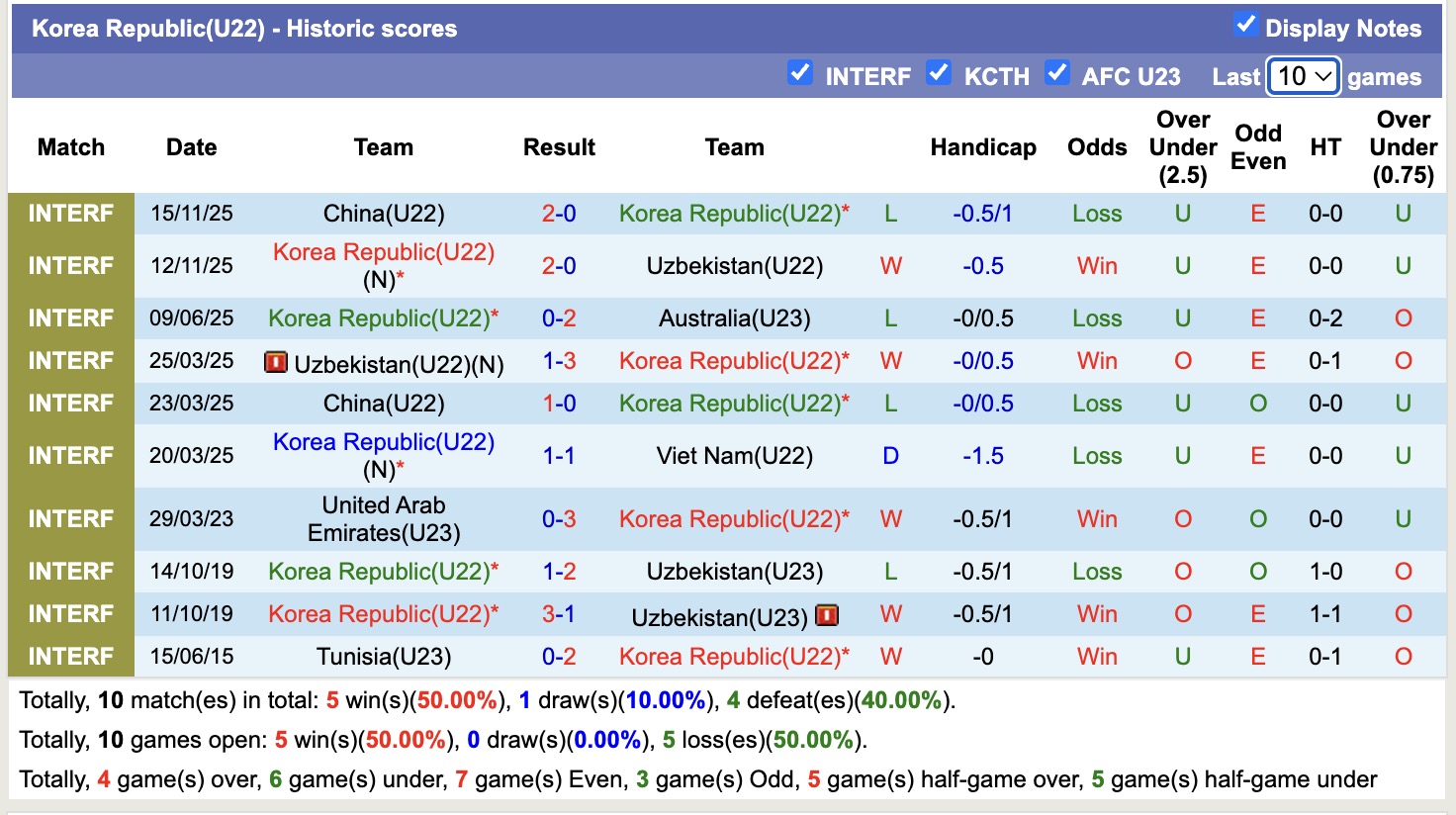This screenshot has width=1456, height=815.
Task: Click INTERF match label for 09/06/25
Action: click(70, 318)
